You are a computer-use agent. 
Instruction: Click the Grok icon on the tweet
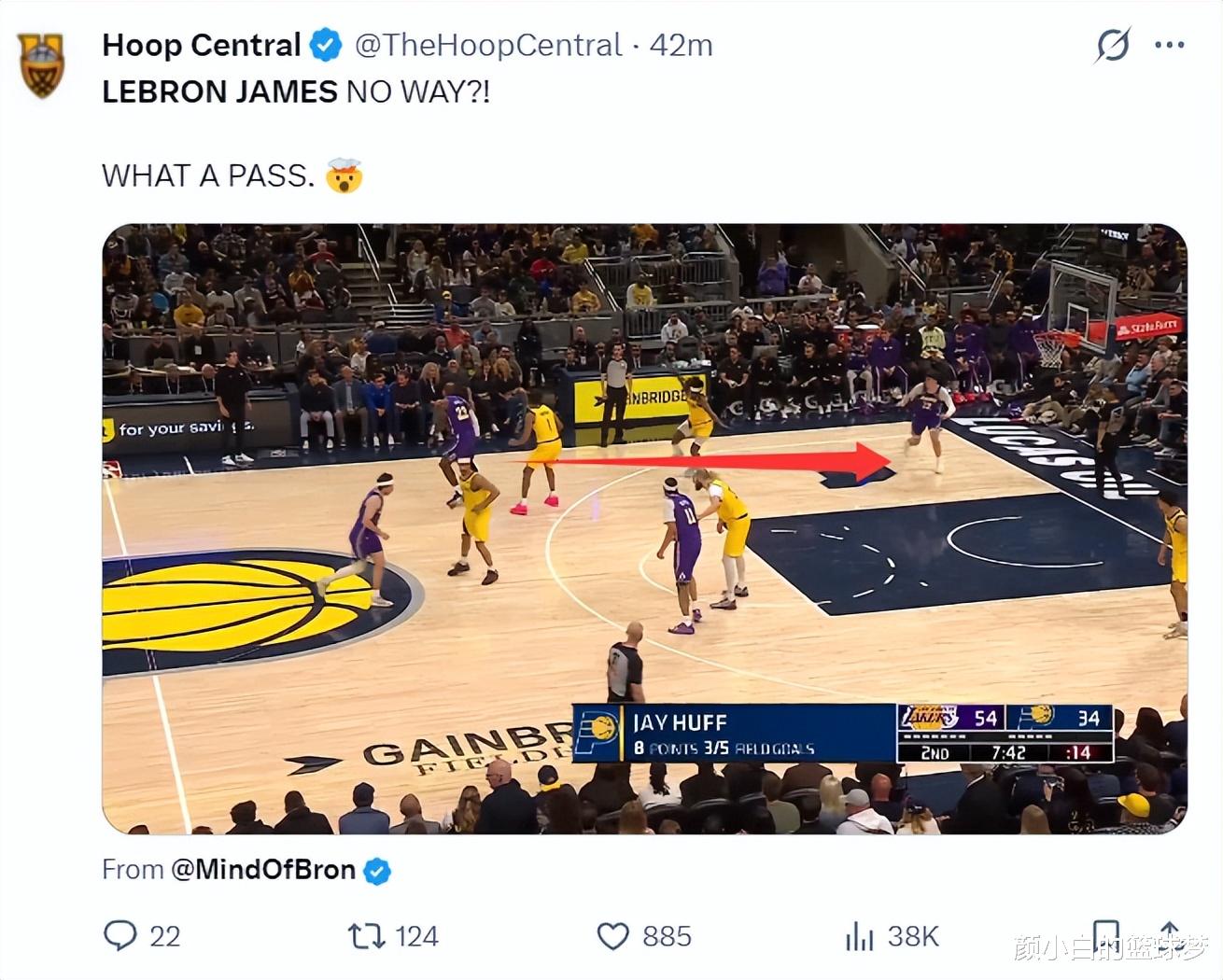(1112, 45)
